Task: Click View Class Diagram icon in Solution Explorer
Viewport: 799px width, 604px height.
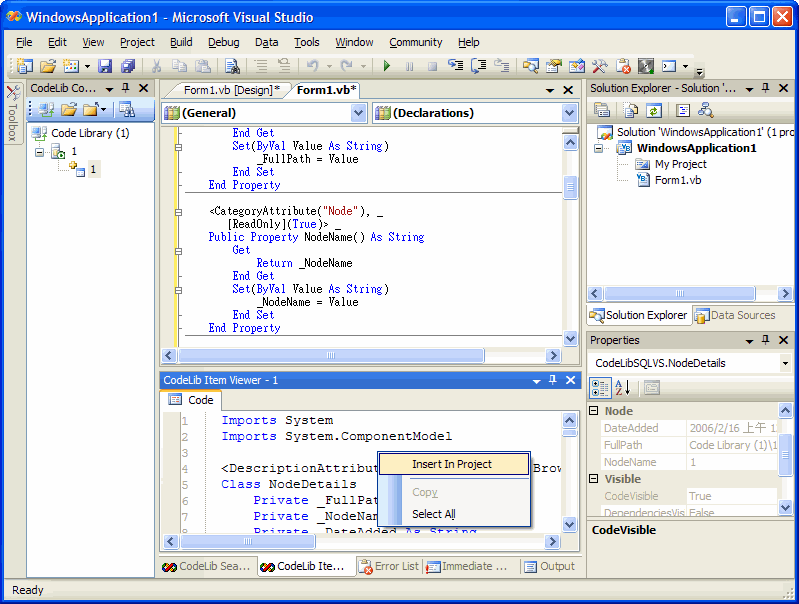Action: pos(706,110)
